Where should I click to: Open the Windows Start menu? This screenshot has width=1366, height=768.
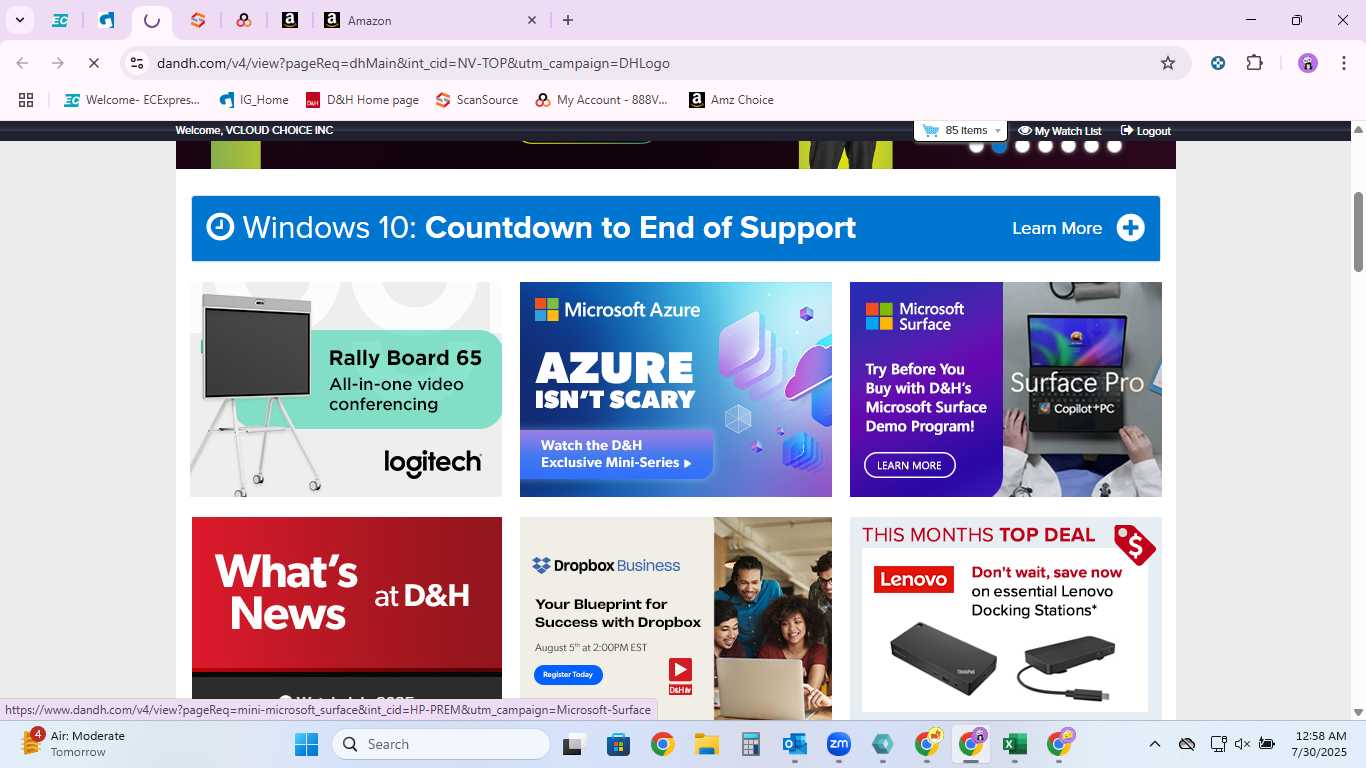[x=306, y=744]
